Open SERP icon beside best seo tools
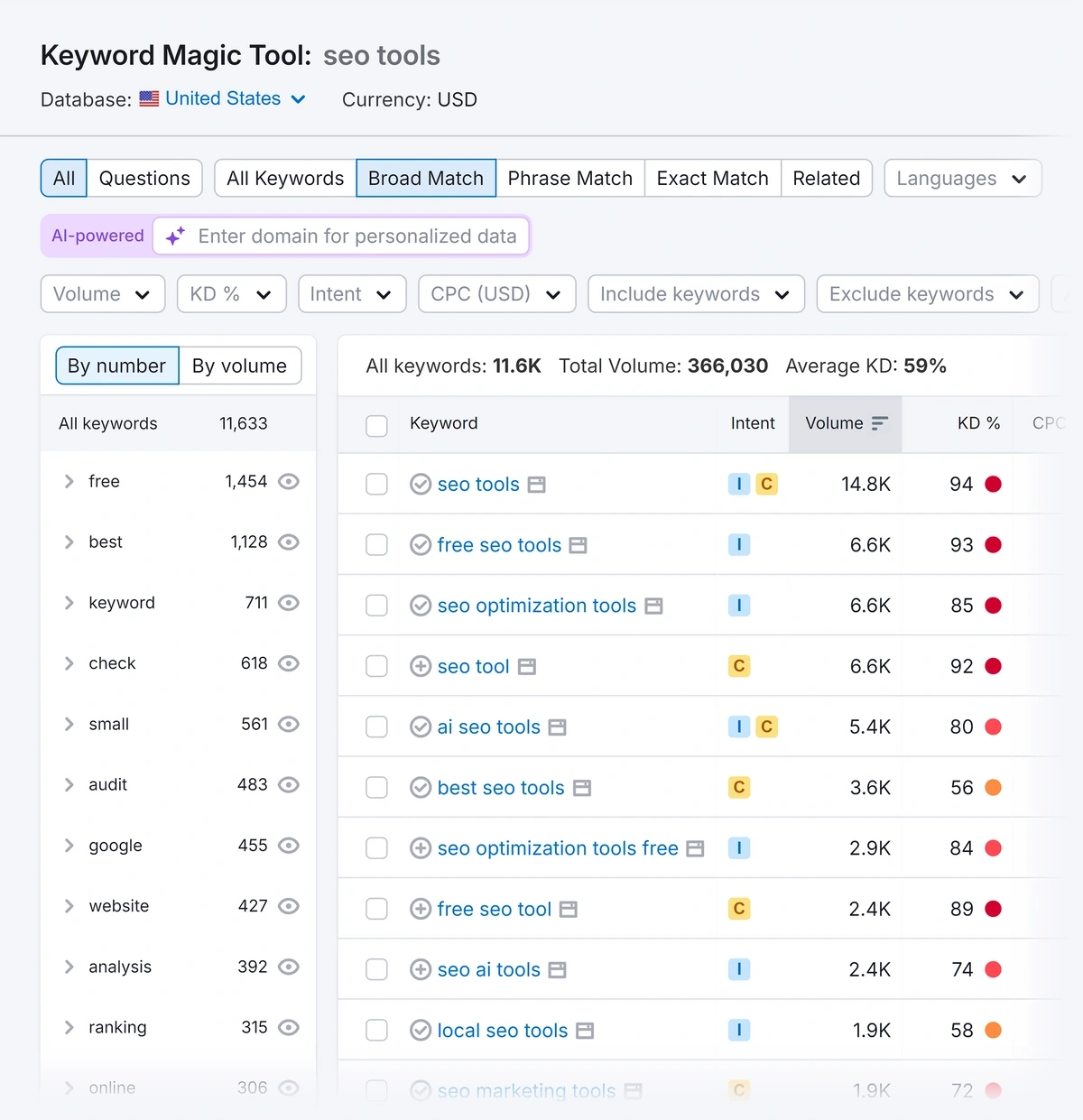The height and width of the screenshot is (1120, 1083). 582,788
